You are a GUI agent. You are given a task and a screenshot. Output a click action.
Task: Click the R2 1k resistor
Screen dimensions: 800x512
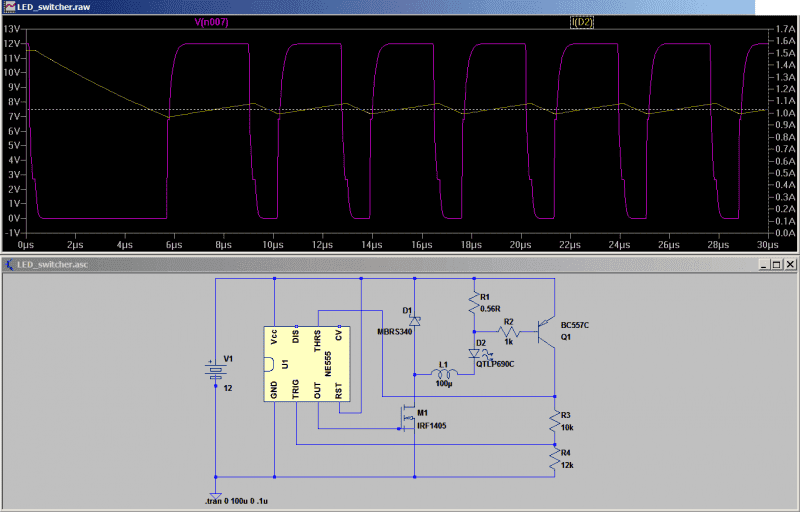508,331
